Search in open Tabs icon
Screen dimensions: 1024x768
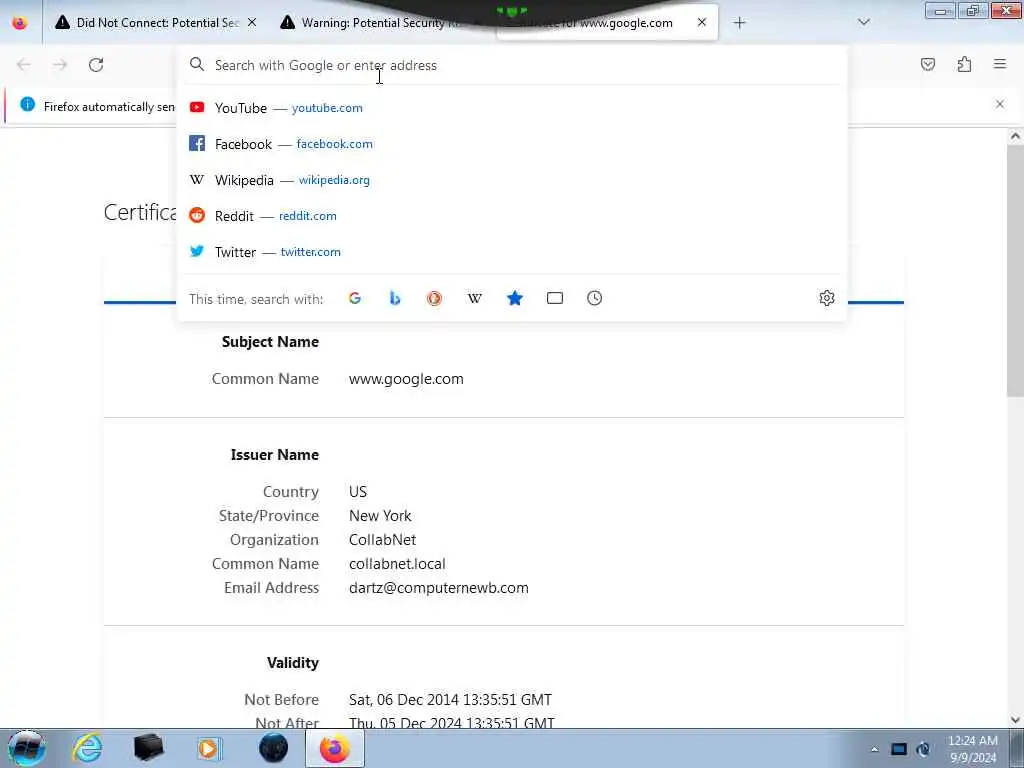click(x=554, y=298)
